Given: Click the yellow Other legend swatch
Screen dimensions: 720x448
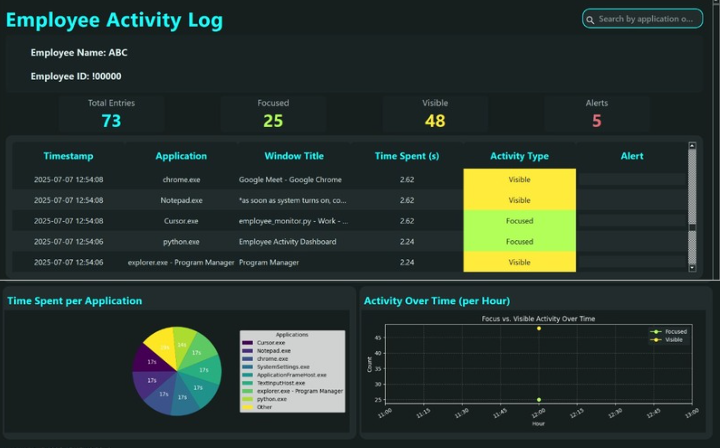Looking at the screenshot, I should [x=248, y=407].
